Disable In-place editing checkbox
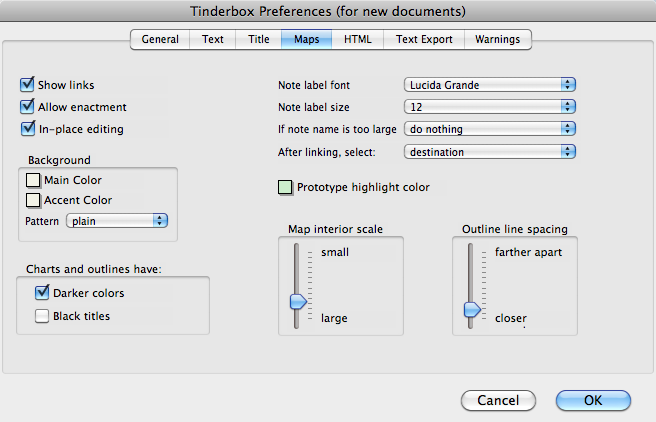This screenshot has height=422, width=656. 28,129
